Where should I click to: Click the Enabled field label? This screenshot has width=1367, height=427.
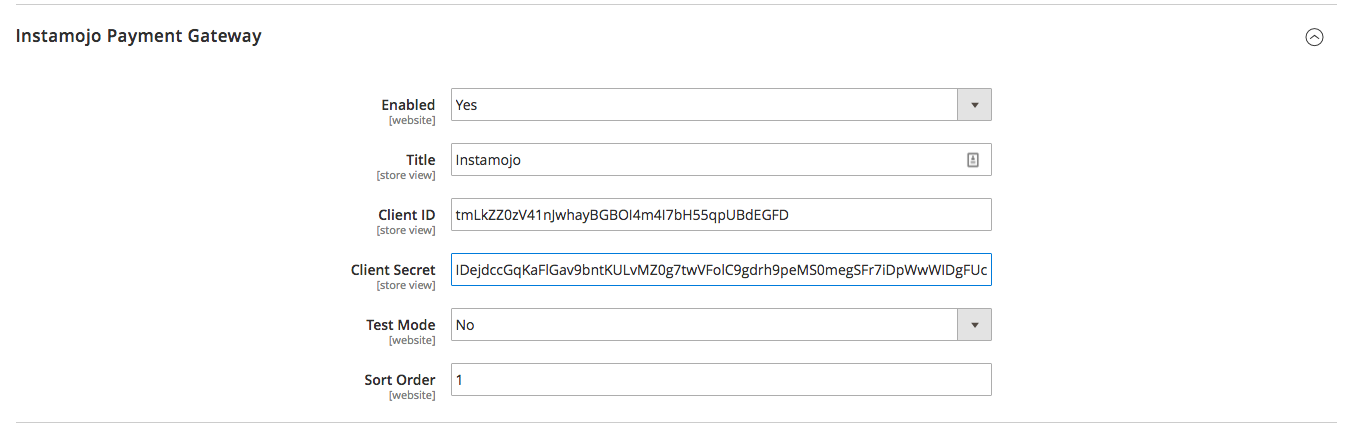(408, 105)
